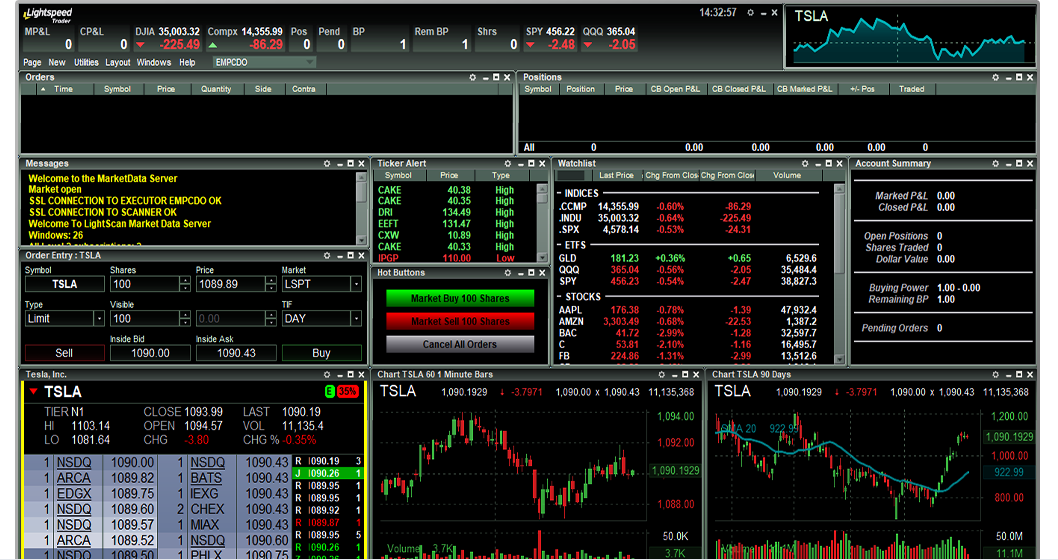Click Market Sell 100 Shares button
This screenshot has height=560, width=1058.
(x=460, y=321)
